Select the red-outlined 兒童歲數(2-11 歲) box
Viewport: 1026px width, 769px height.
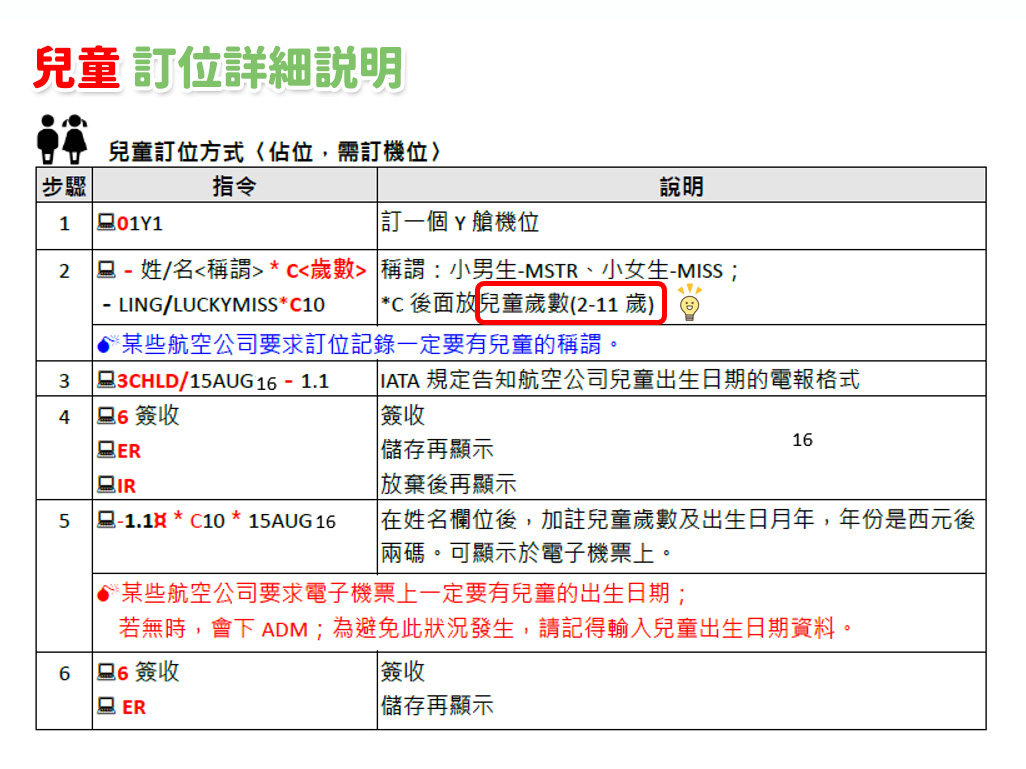(569, 304)
